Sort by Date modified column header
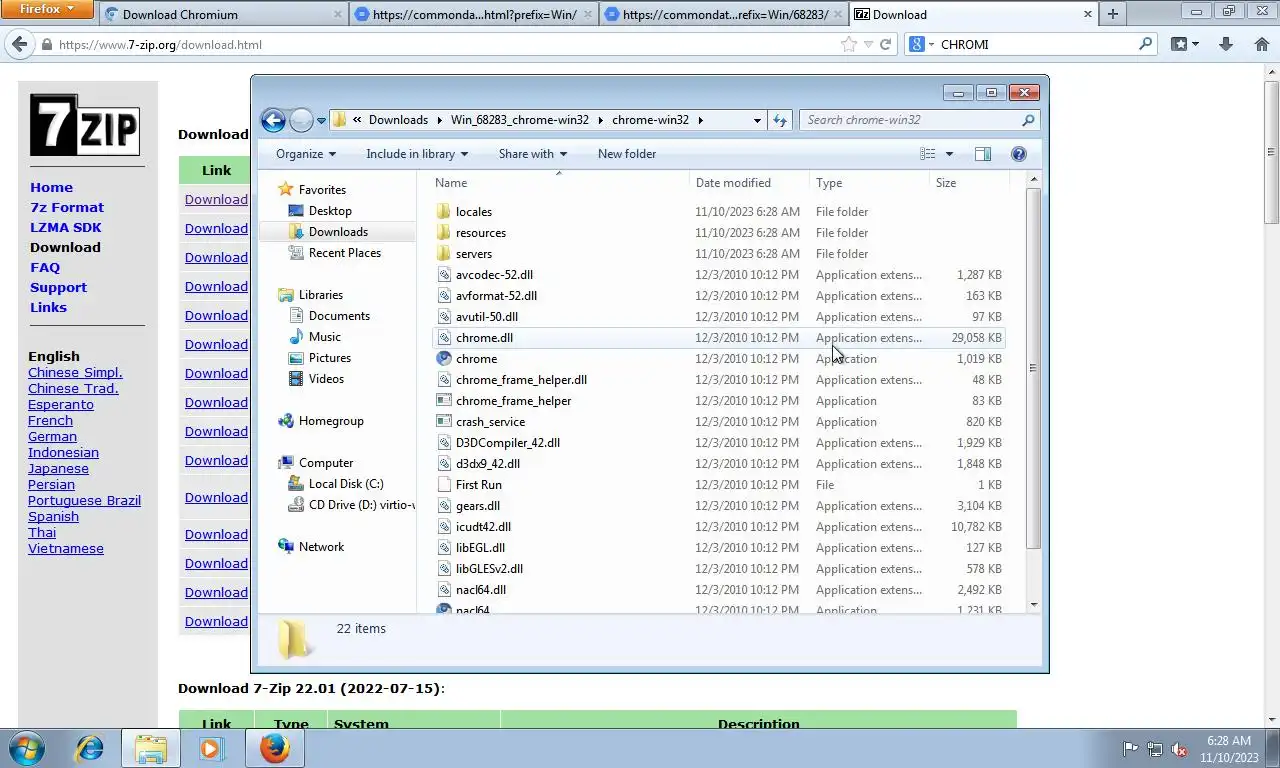The image size is (1280, 768). (x=750, y=183)
